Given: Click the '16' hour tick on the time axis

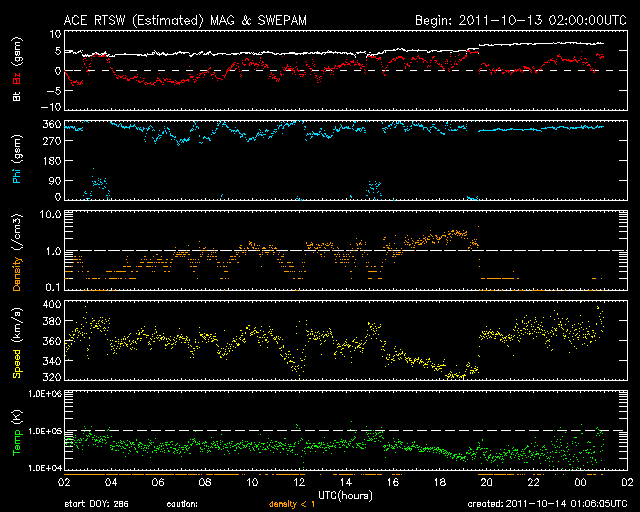Looking at the screenshot, I should tap(393, 482).
